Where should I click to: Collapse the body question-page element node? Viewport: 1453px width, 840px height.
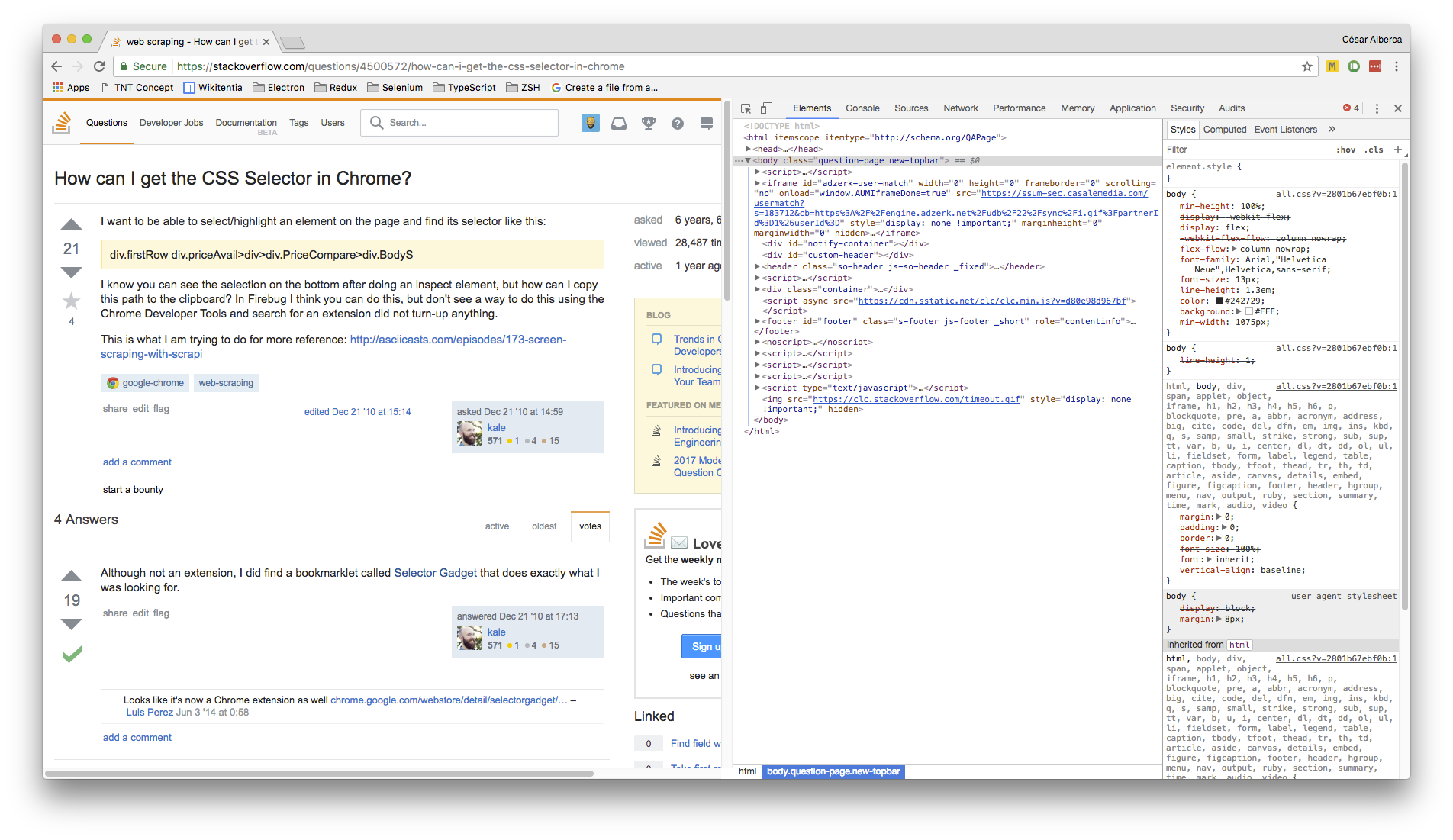tap(748, 160)
